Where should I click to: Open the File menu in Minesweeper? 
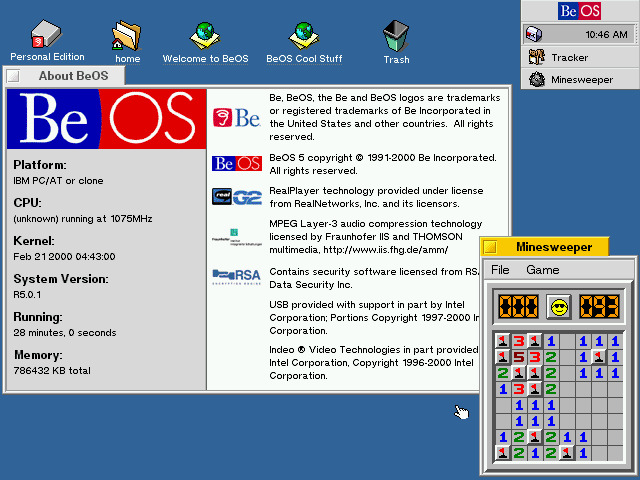pyautogui.click(x=500, y=270)
